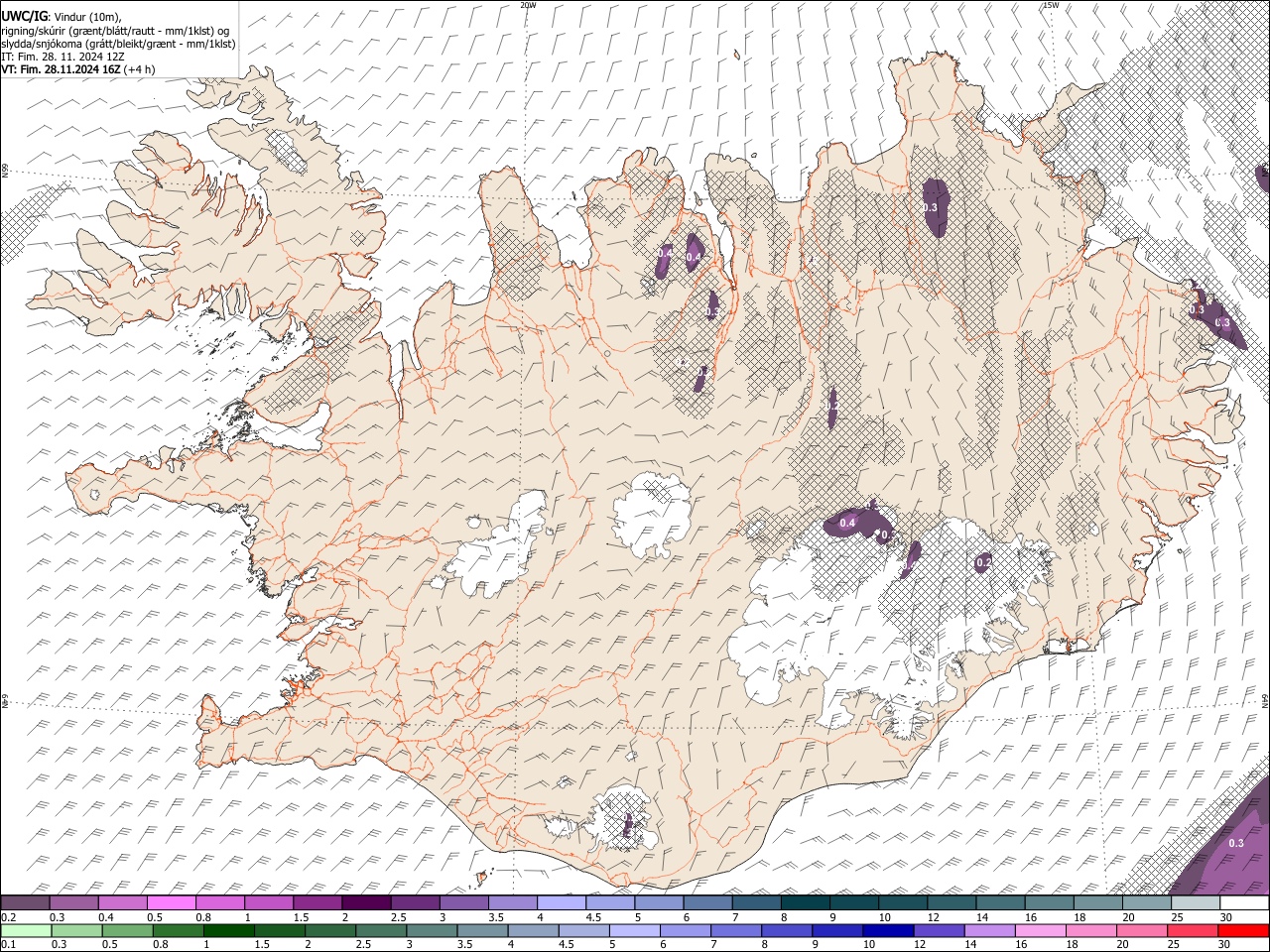Pick the lower-row deep blue swatch between 10 and 12
This screenshot has width=1270, height=952.
[x=888, y=930]
